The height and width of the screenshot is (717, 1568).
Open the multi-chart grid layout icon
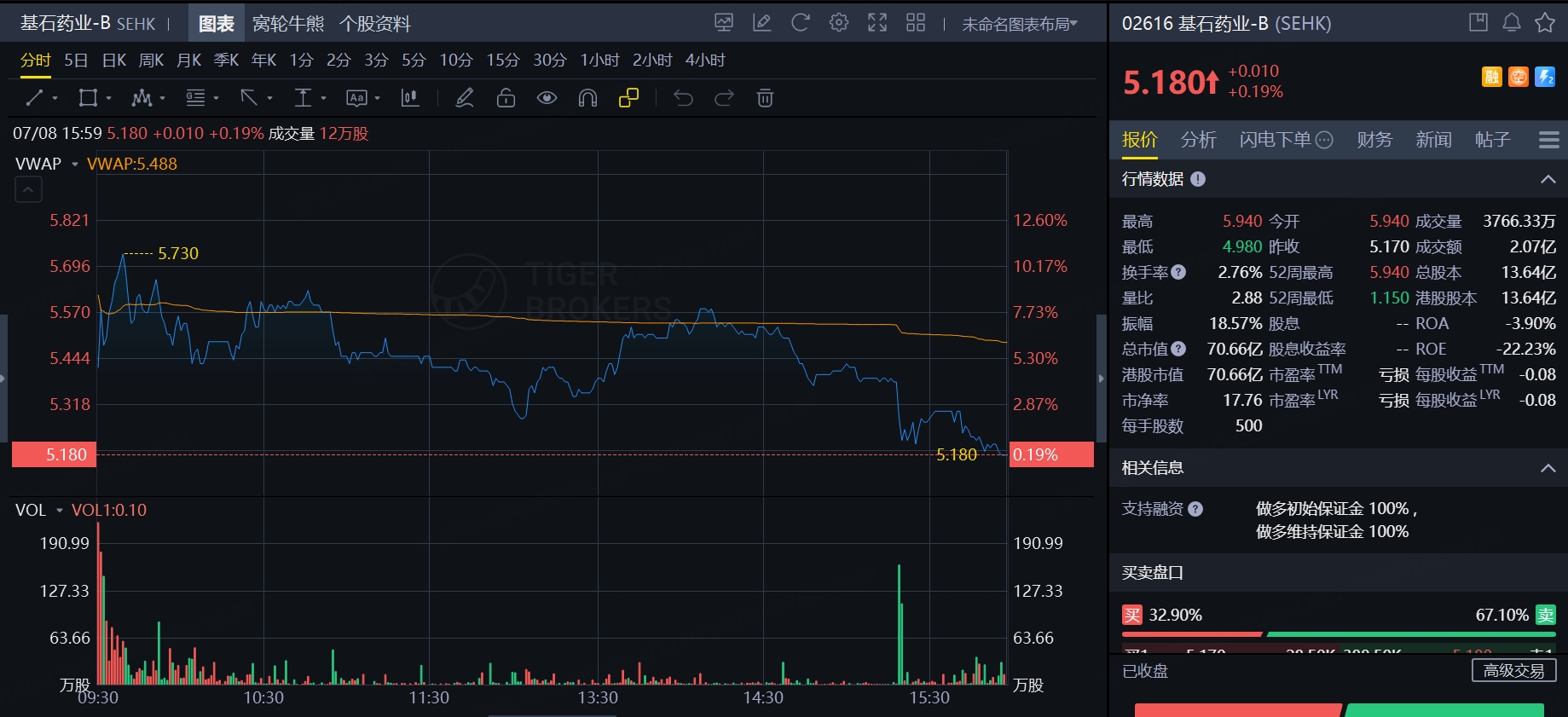point(916,23)
